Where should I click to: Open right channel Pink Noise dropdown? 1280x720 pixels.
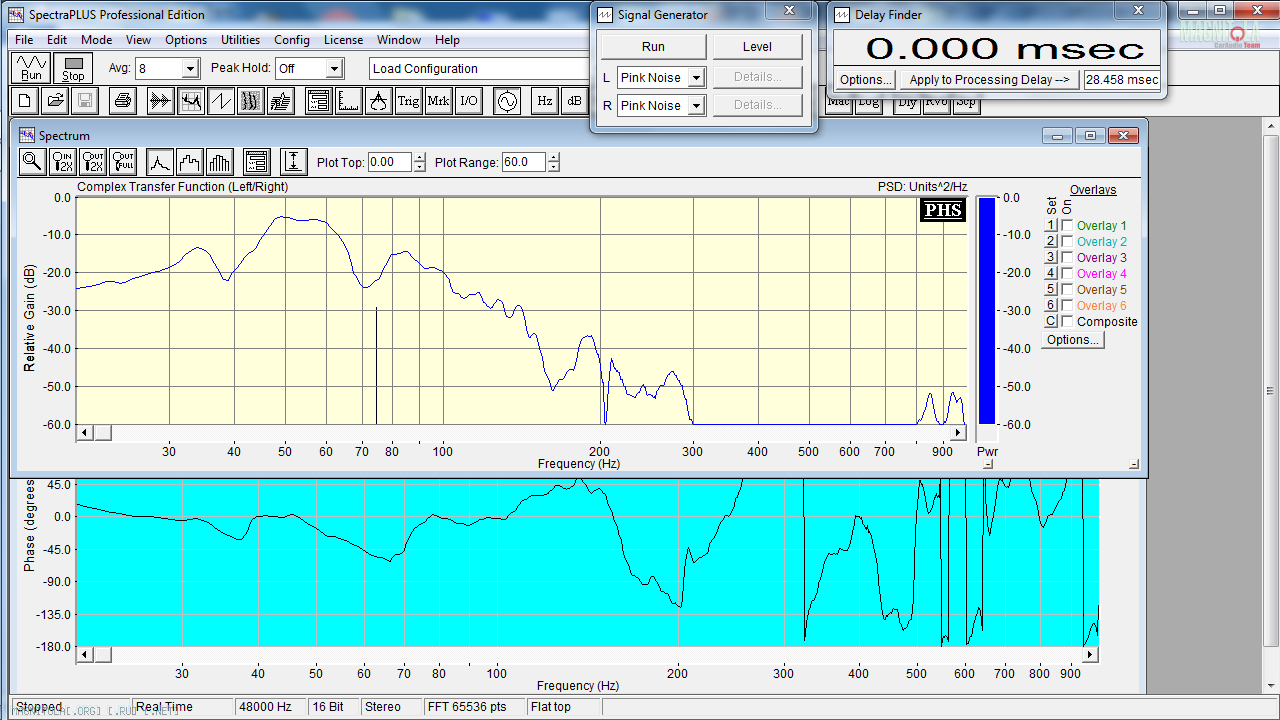(x=697, y=106)
